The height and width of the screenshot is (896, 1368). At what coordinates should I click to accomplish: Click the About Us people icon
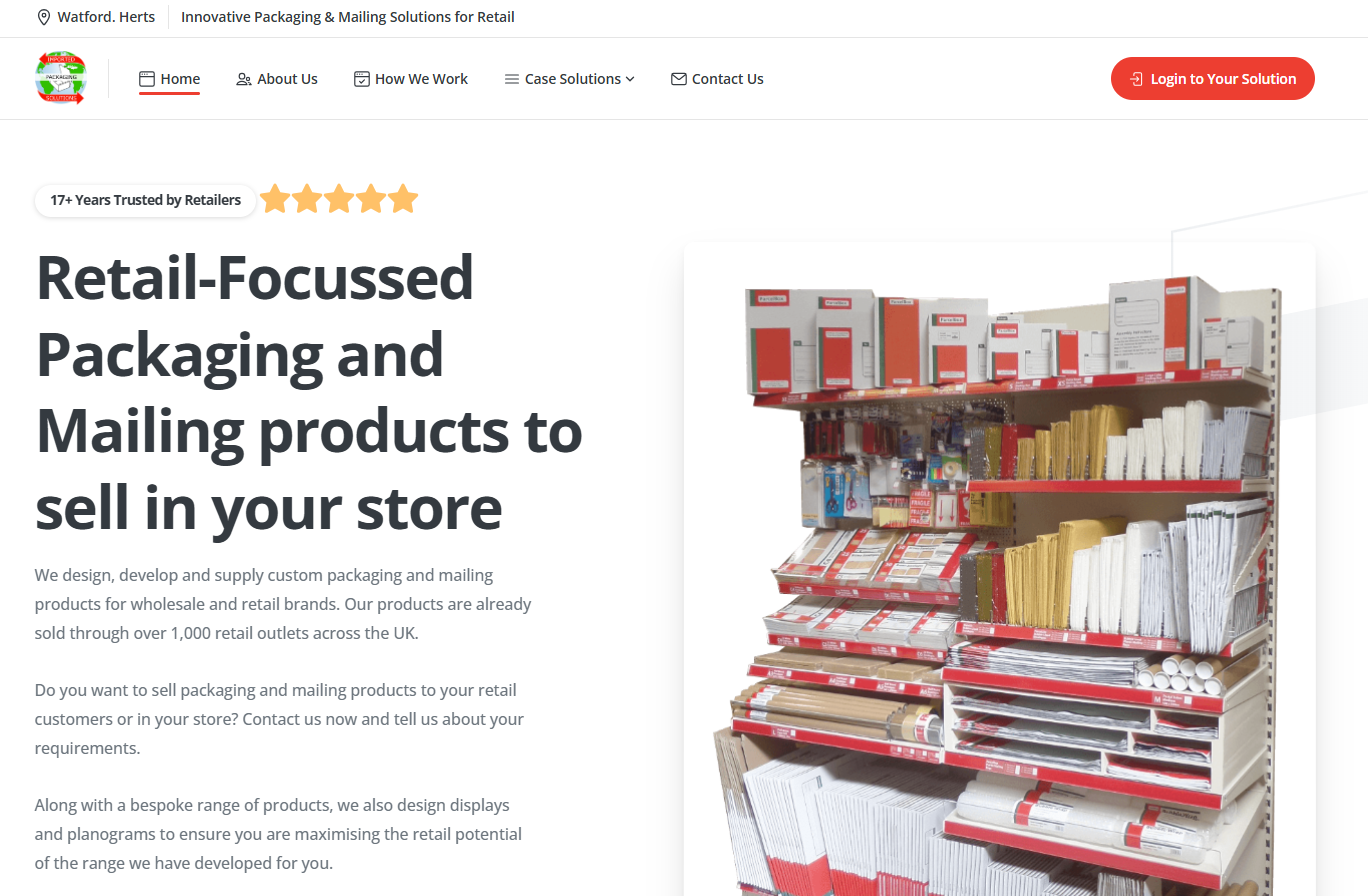coord(244,79)
